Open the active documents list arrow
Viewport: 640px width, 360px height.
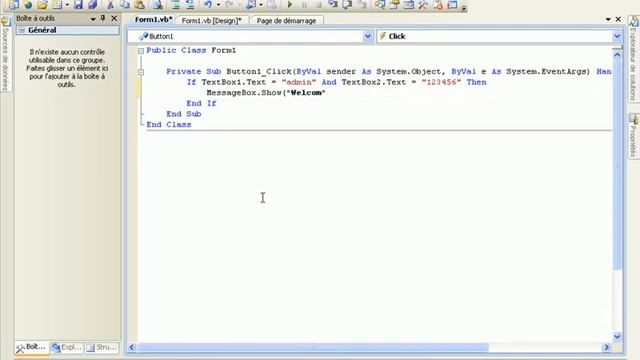[608, 19]
